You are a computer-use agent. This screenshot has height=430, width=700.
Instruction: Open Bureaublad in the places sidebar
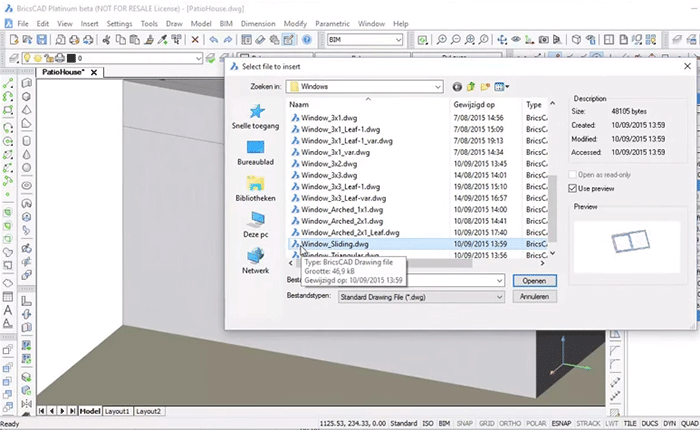(x=255, y=153)
